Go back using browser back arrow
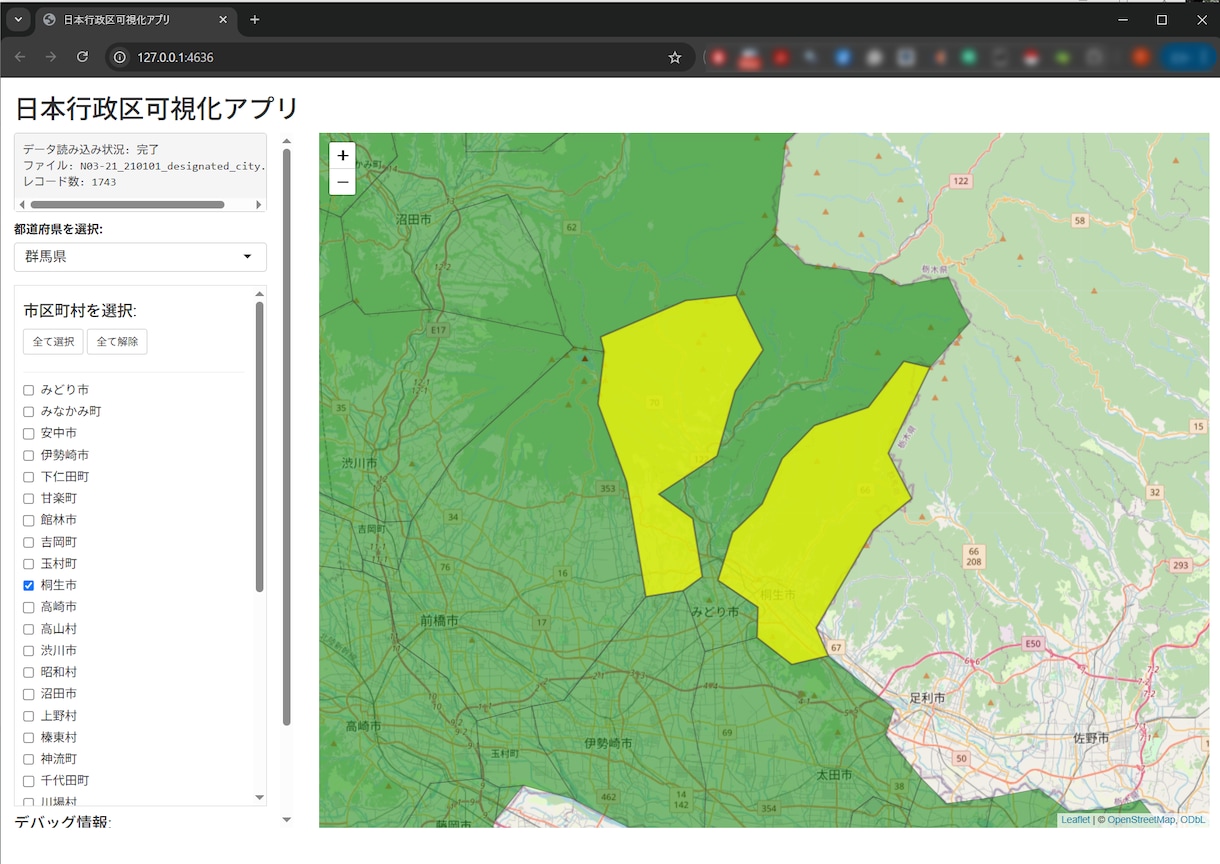 tap(20, 57)
